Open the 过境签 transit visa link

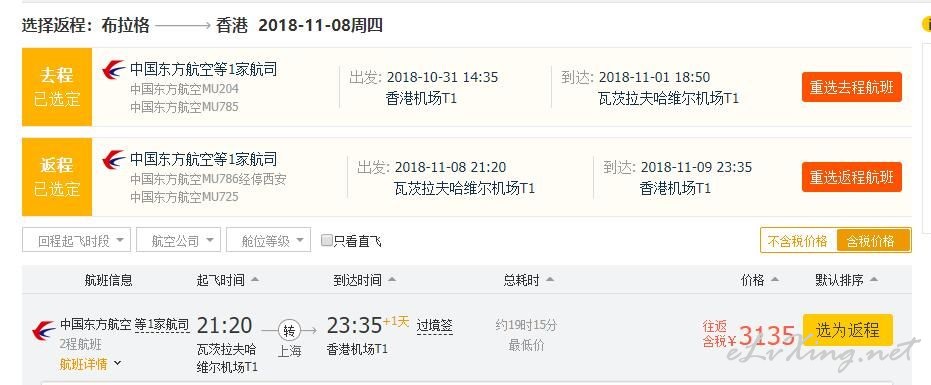click(x=435, y=325)
